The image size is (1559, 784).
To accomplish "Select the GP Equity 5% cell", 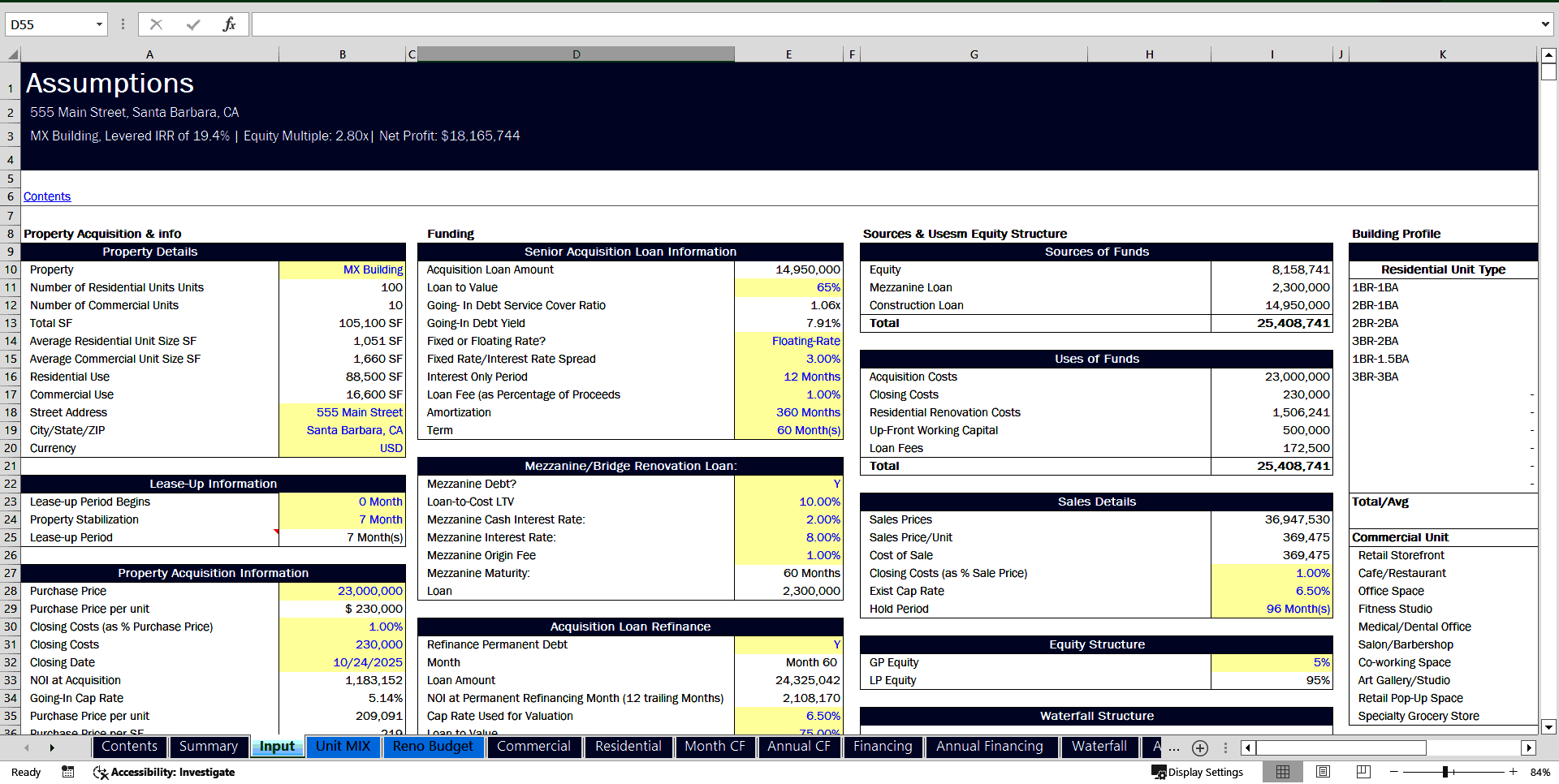I will tap(1272, 662).
